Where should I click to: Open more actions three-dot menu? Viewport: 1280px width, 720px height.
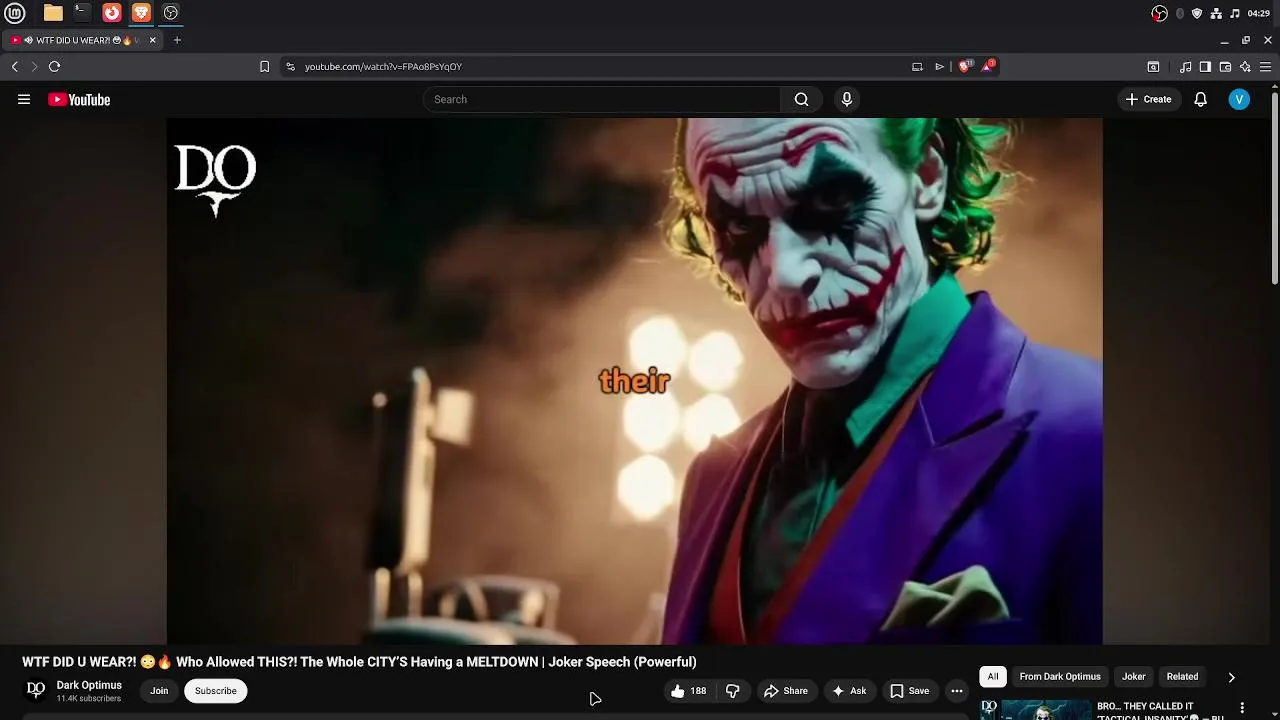tap(957, 691)
